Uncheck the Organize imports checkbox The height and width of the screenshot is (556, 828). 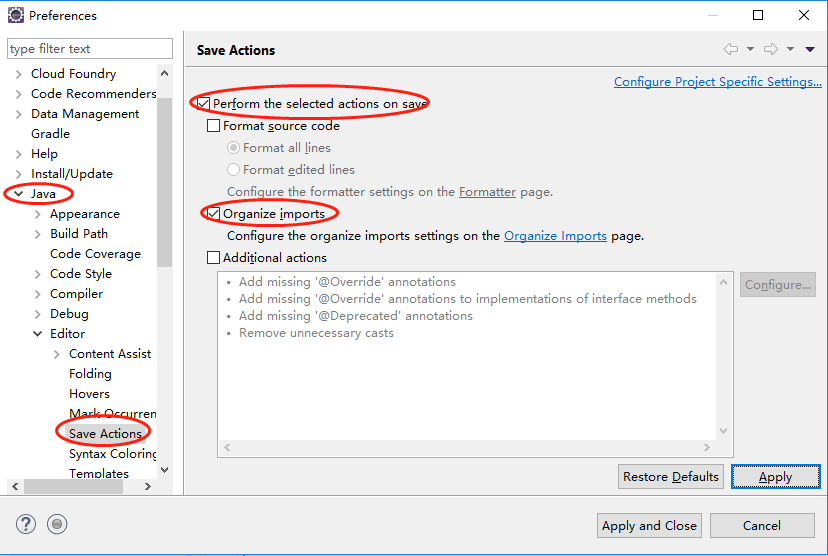coord(213,214)
